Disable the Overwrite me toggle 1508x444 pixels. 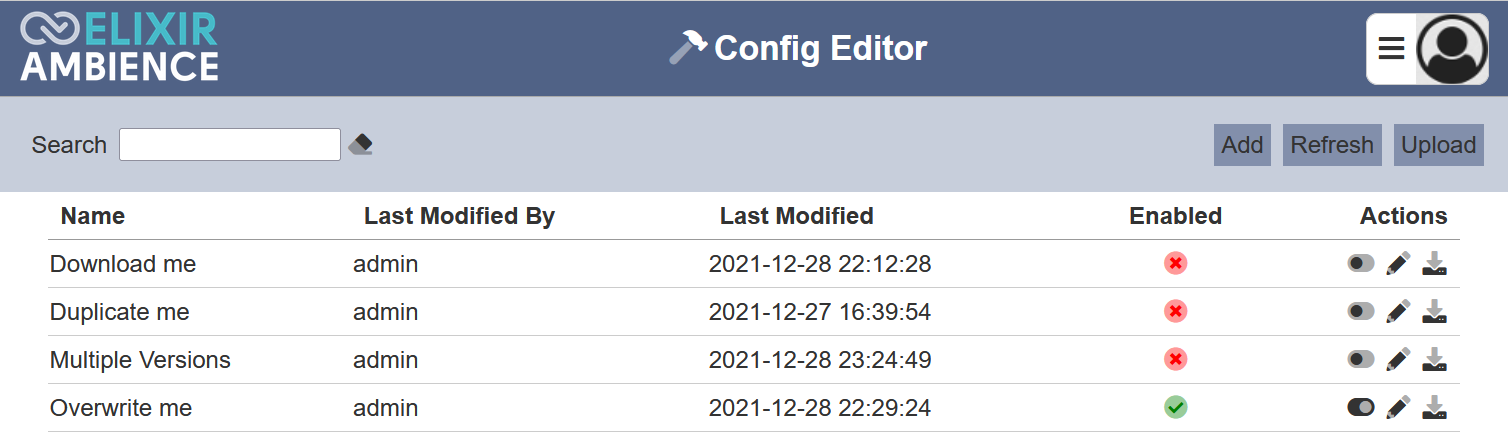click(1361, 407)
